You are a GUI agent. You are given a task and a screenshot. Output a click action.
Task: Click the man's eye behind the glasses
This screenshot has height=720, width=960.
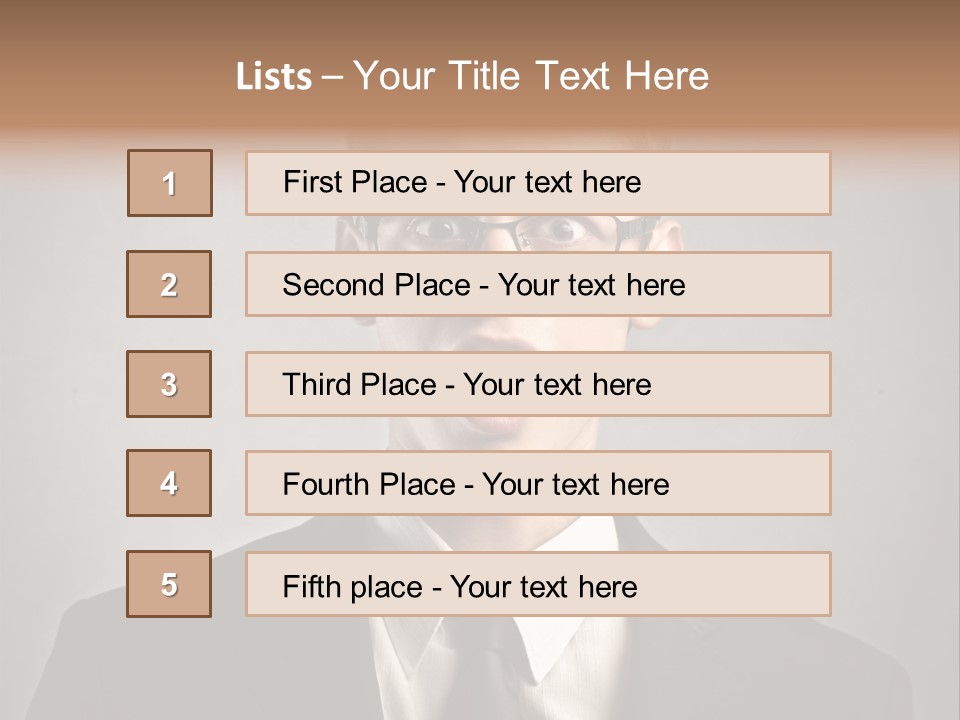pyautogui.click(x=440, y=231)
